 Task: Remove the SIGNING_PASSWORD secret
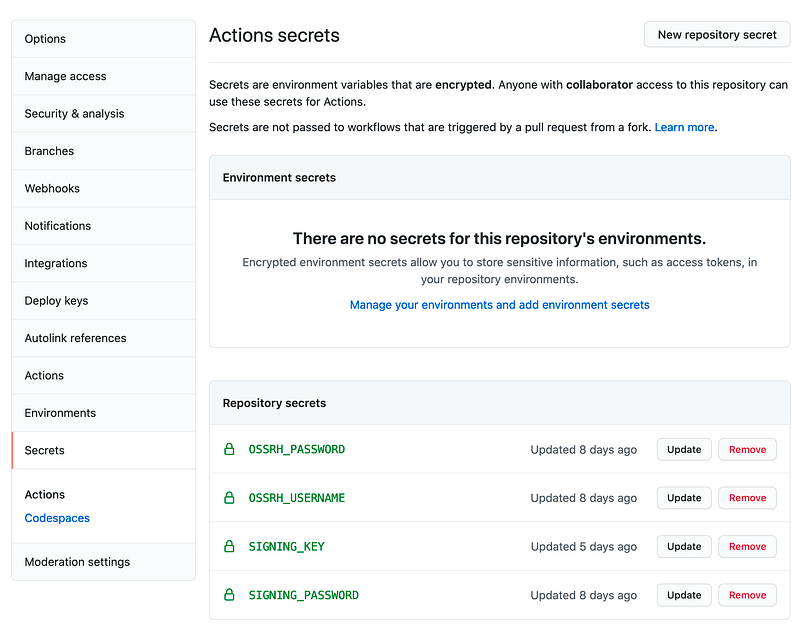pyautogui.click(x=747, y=595)
